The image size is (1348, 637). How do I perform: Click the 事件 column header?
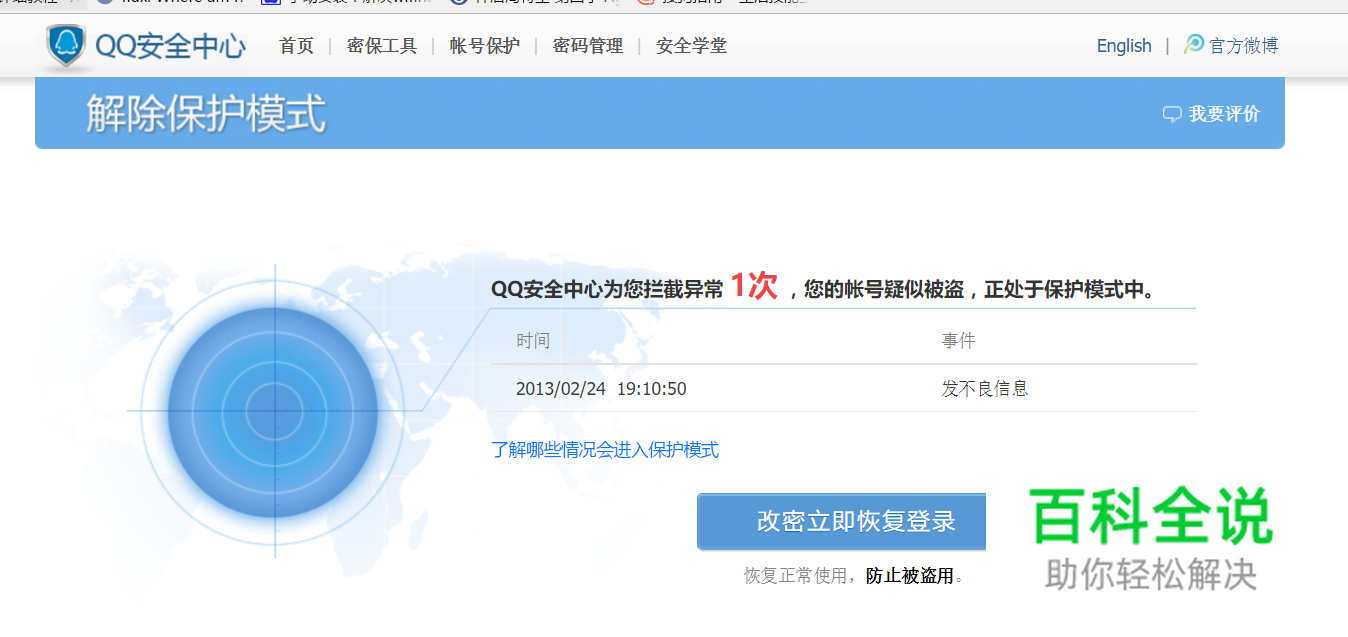coord(958,341)
